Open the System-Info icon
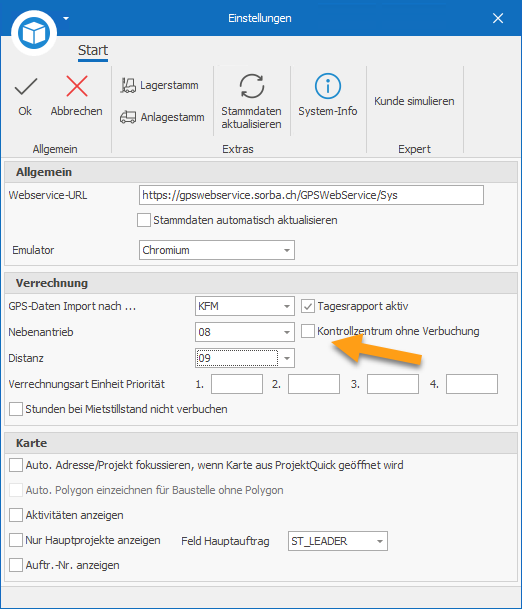The height and width of the screenshot is (609, 522). [327, 86]
